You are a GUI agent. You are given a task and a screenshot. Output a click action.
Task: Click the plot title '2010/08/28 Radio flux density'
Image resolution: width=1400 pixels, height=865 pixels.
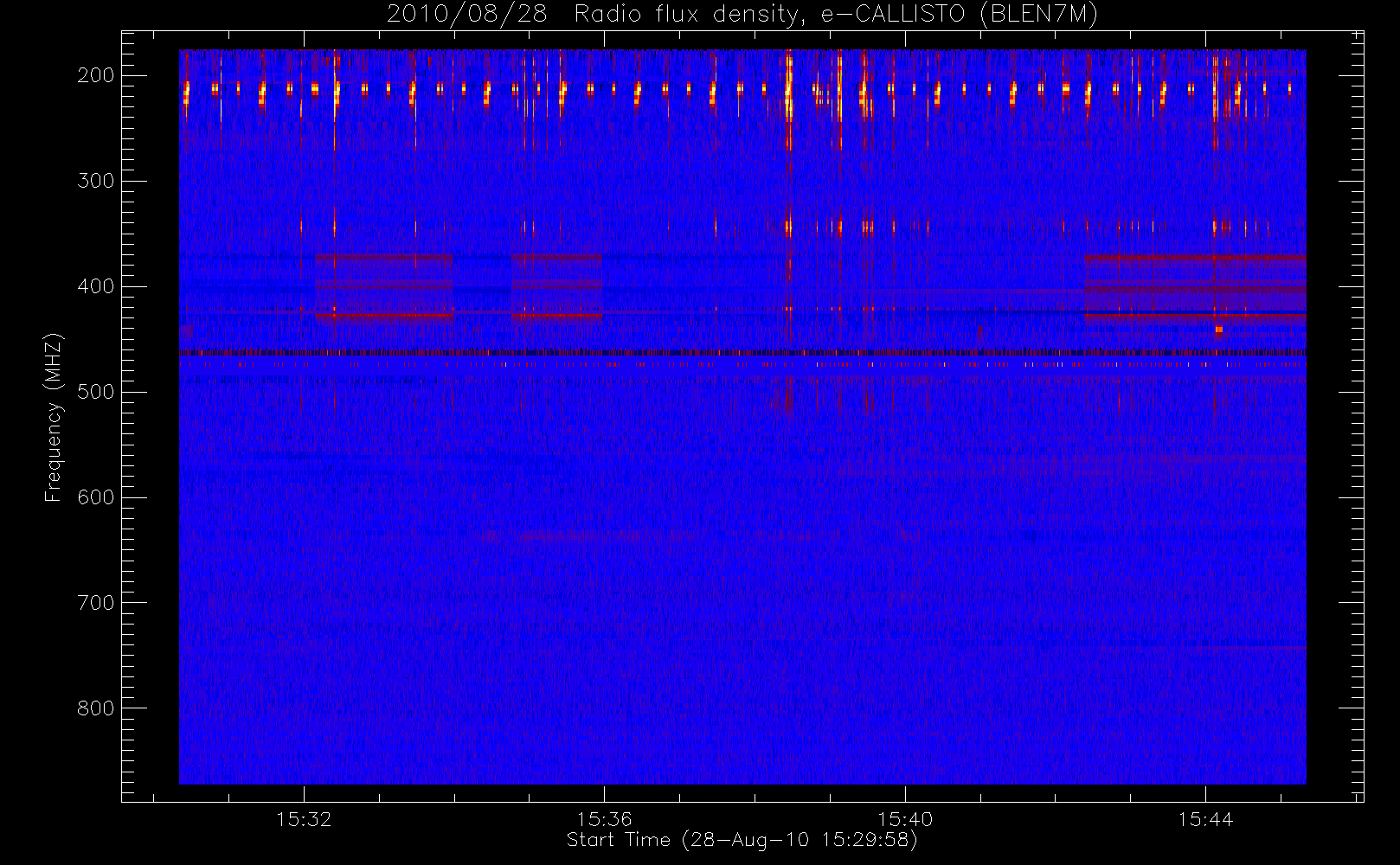[742, 14]
